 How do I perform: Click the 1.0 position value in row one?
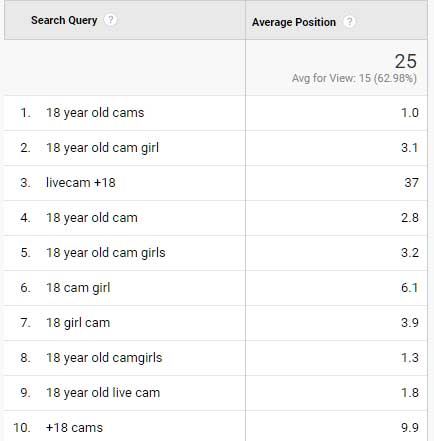point(410,113)
